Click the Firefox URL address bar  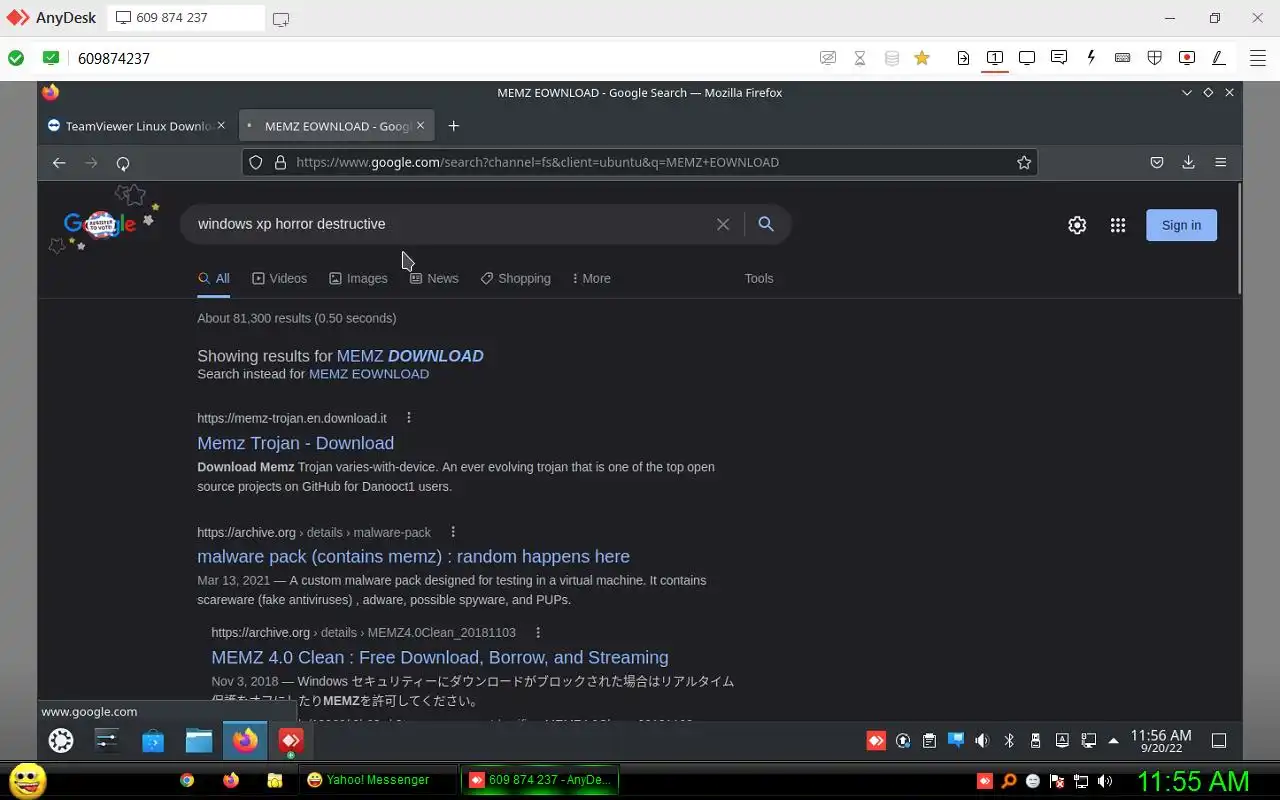click(640, 162)
